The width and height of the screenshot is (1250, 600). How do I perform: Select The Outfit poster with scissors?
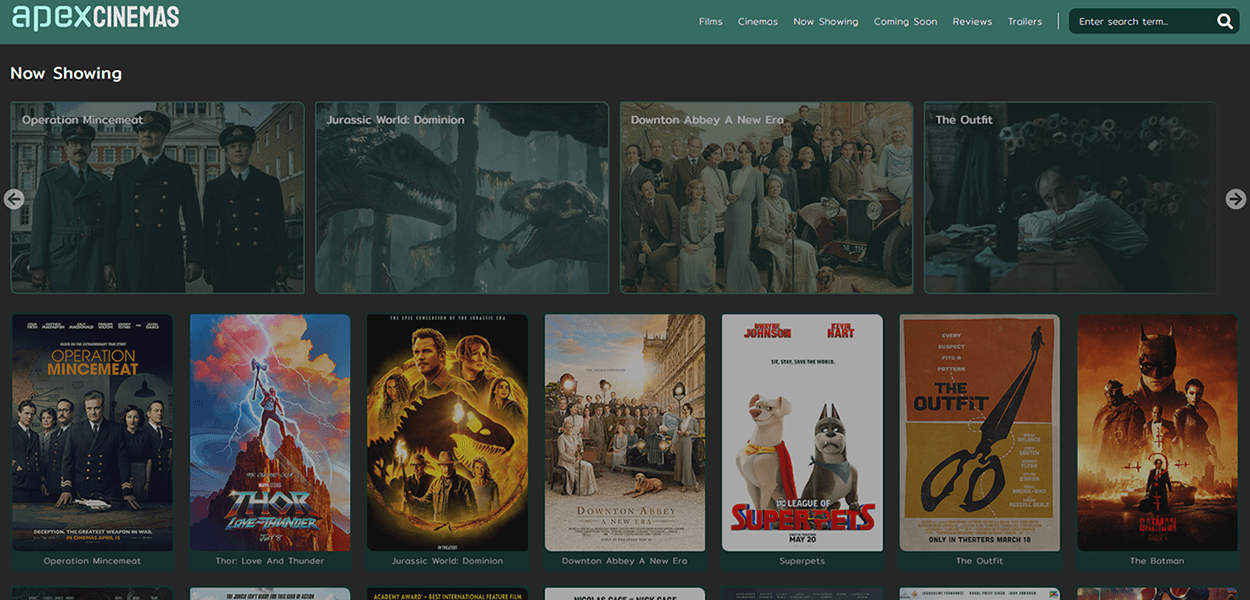[980, 432]
